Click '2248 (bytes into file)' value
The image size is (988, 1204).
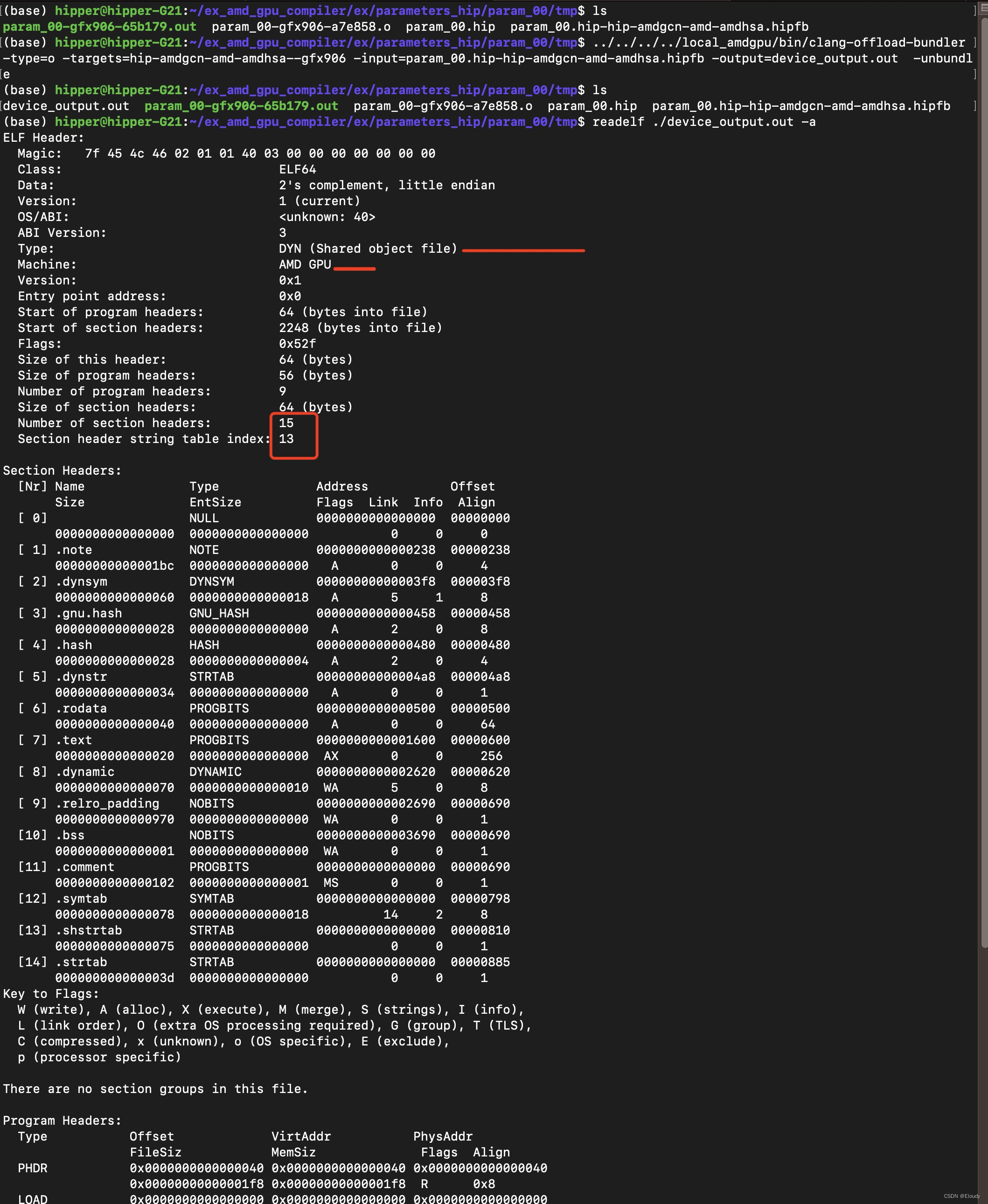[x=361, y=328]
